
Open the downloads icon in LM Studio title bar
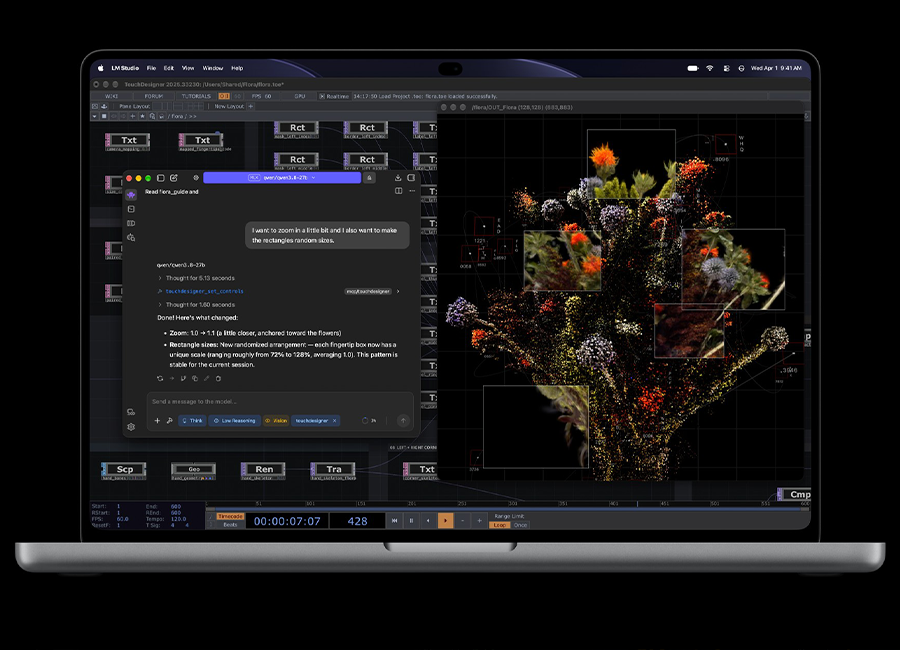(x=398, y=178)
